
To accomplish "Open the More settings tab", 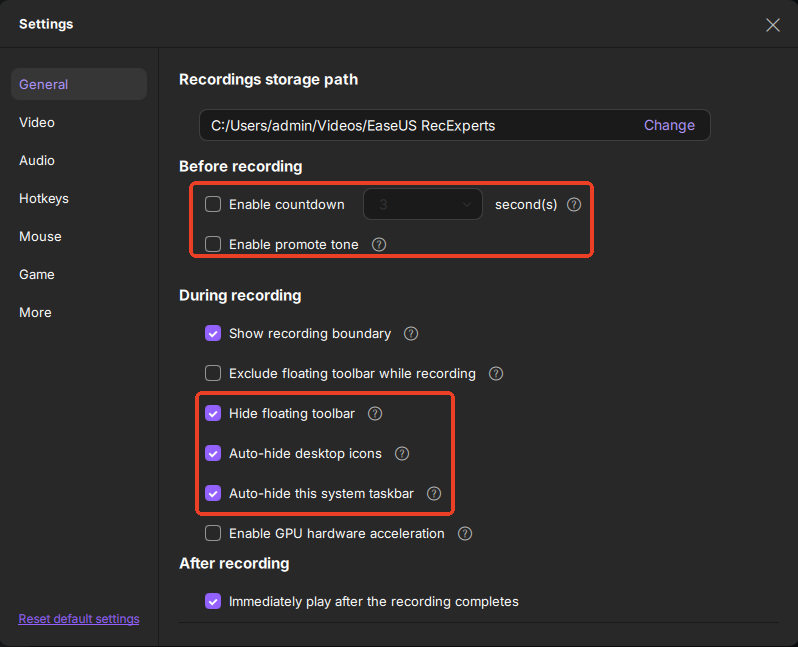I will 35,313.
